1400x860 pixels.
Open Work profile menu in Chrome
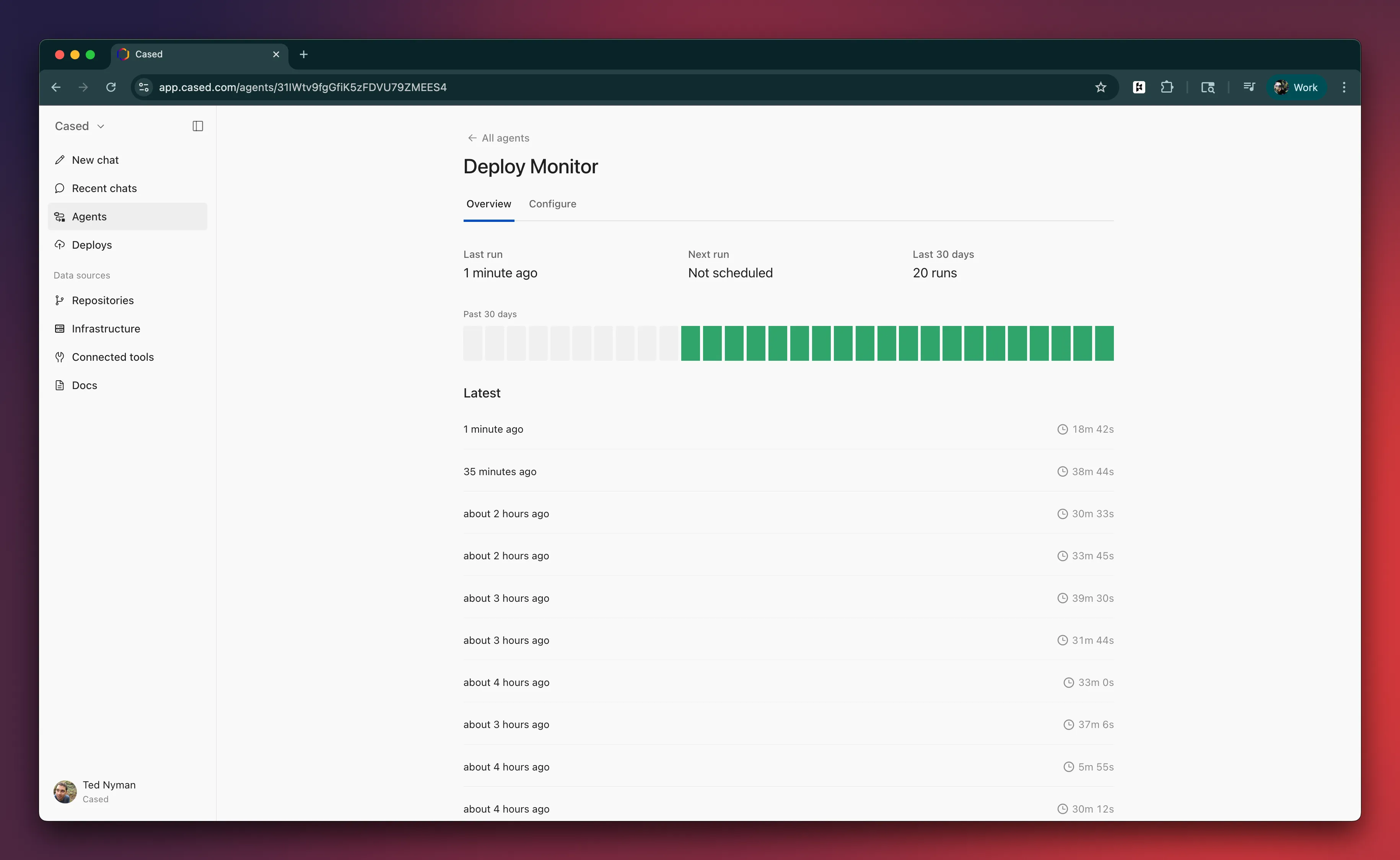point(1296,87)
